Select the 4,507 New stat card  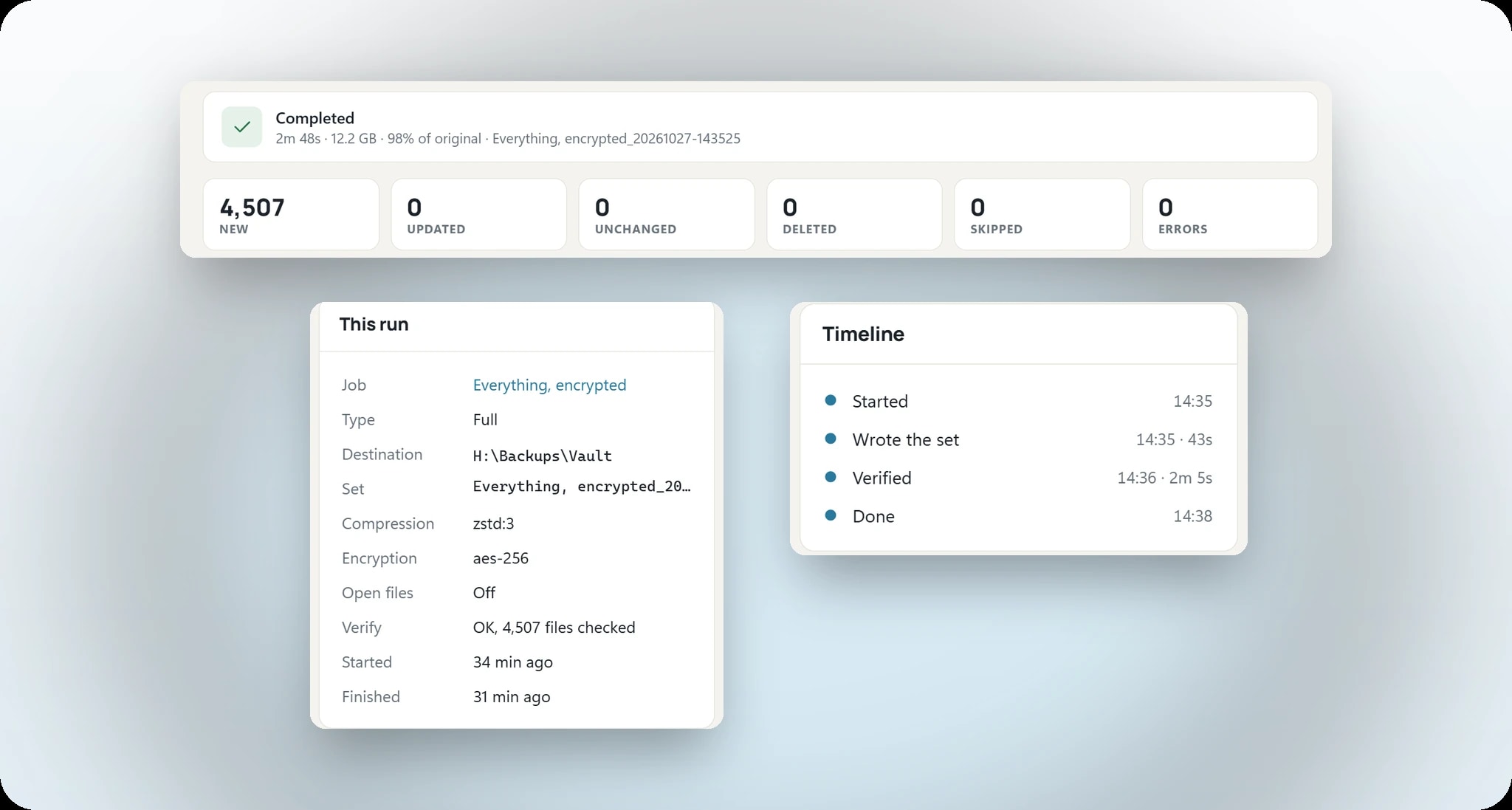[x=291, y=214]
